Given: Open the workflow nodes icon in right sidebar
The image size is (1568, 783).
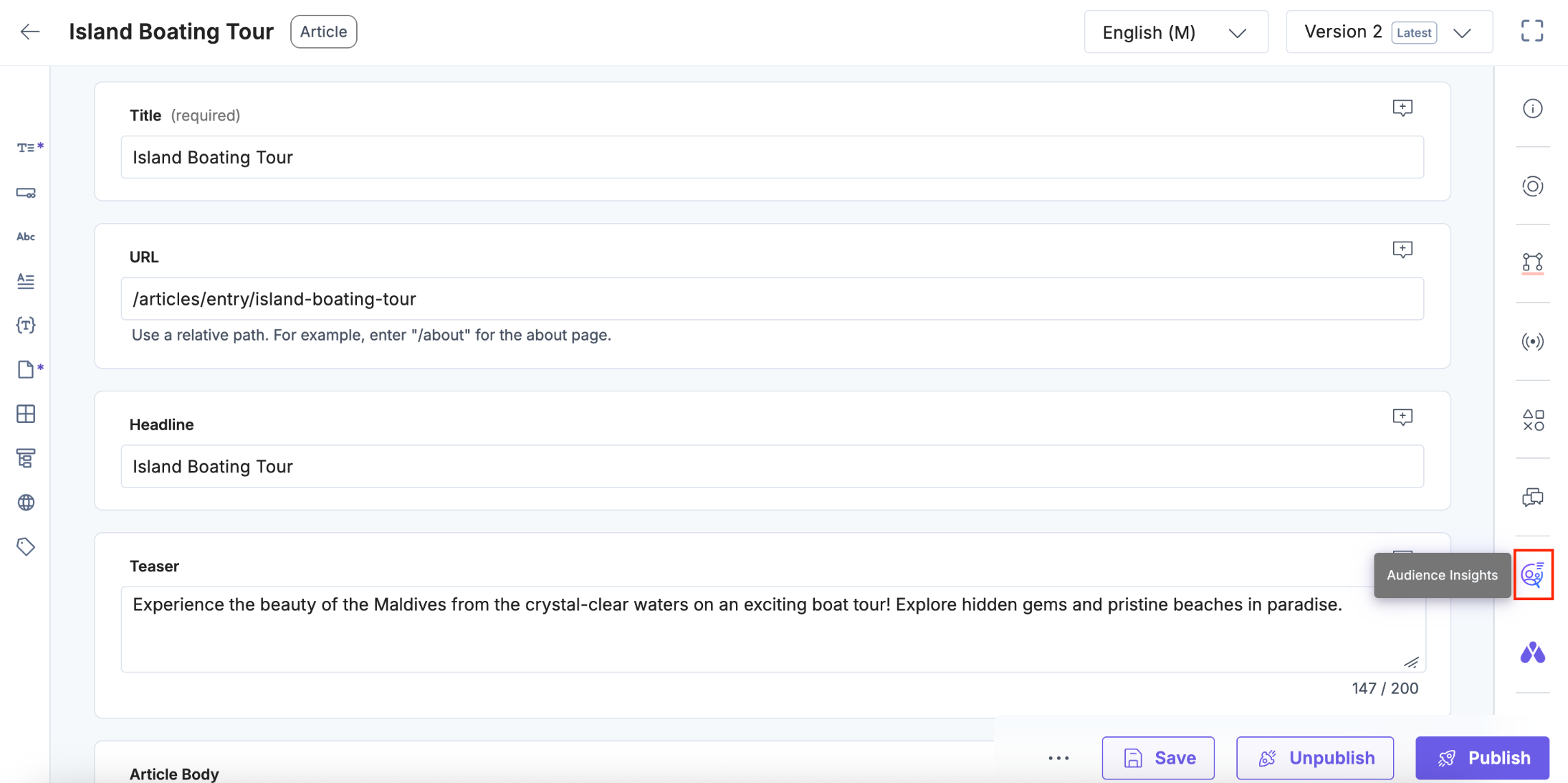Looking at the screenshot, I should pos(1532,262).
